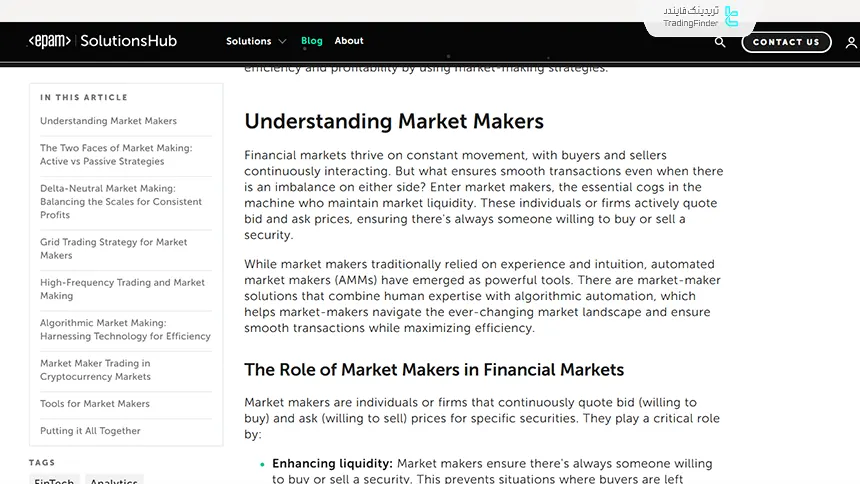Go to Grid Trading Strategy section
Viewport: 860px width, 484px height.
point(114,248)
